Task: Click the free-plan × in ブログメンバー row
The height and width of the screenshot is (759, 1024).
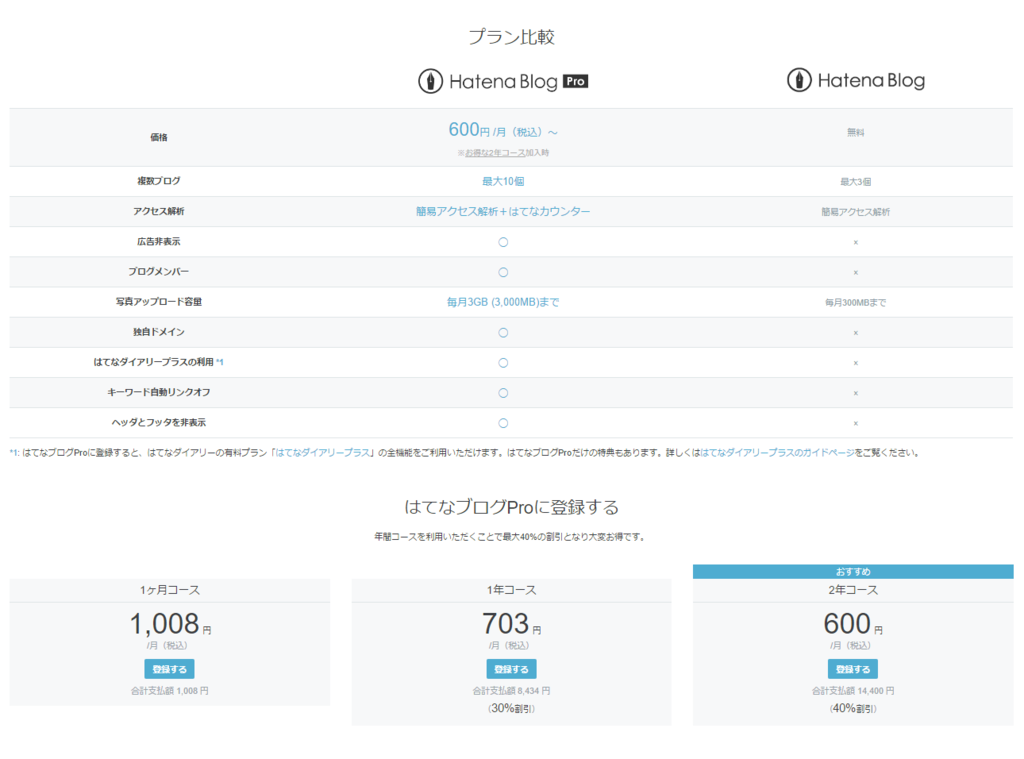Action: coord(856,272)
